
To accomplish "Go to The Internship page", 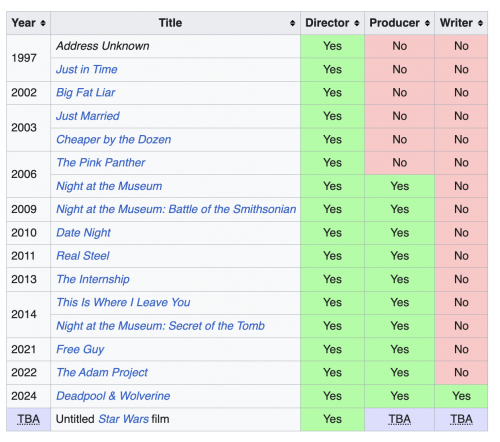I will [93, 279].
